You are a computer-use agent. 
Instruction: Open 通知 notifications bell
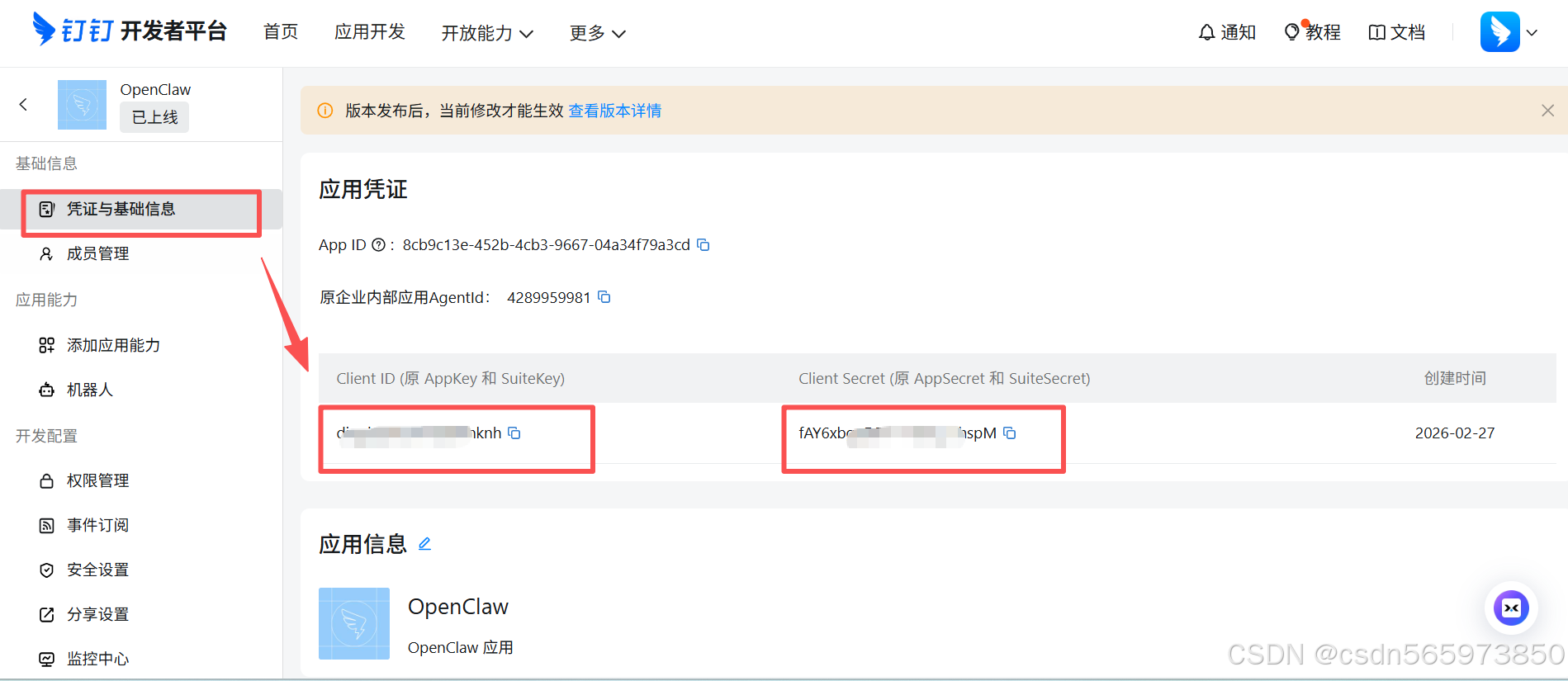[1227, 32]
